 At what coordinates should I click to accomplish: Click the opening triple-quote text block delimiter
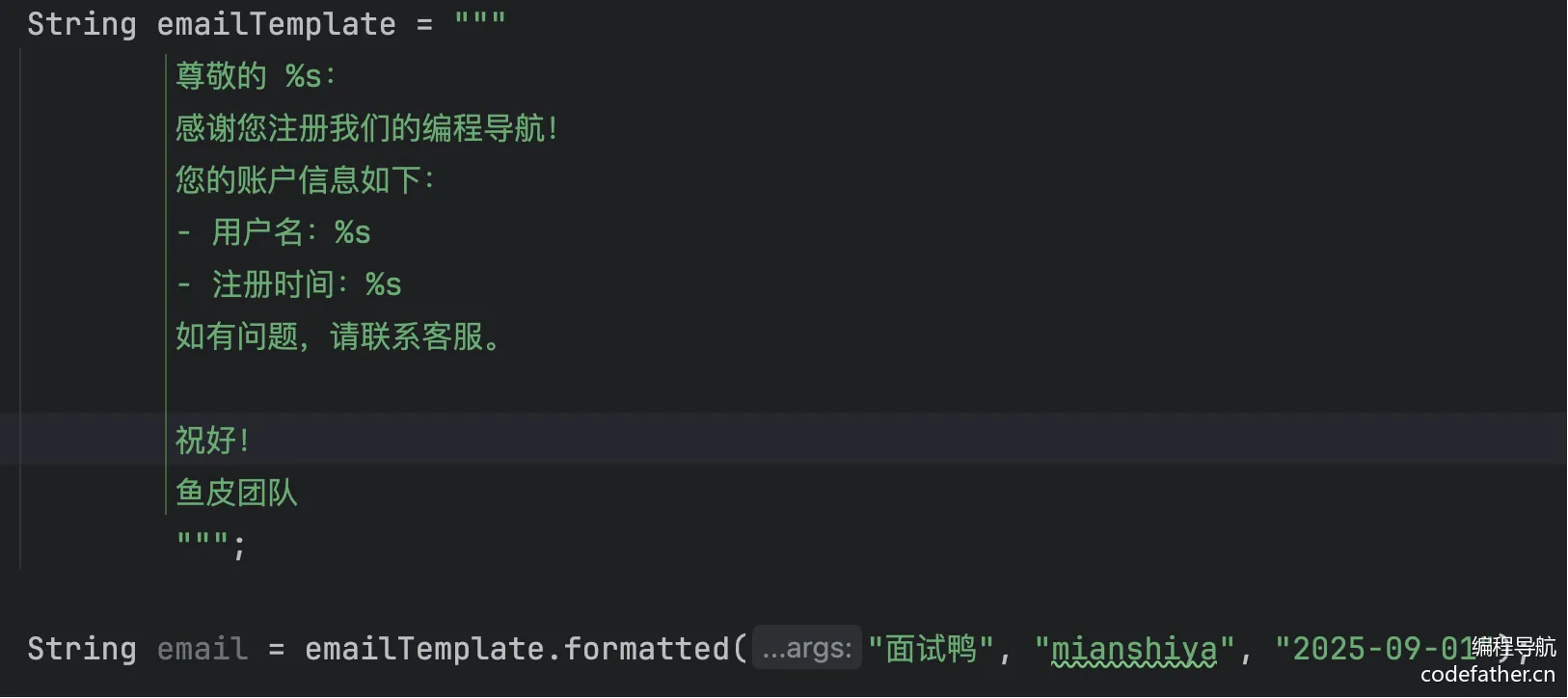pyautogui.click(x=479, y=22)
